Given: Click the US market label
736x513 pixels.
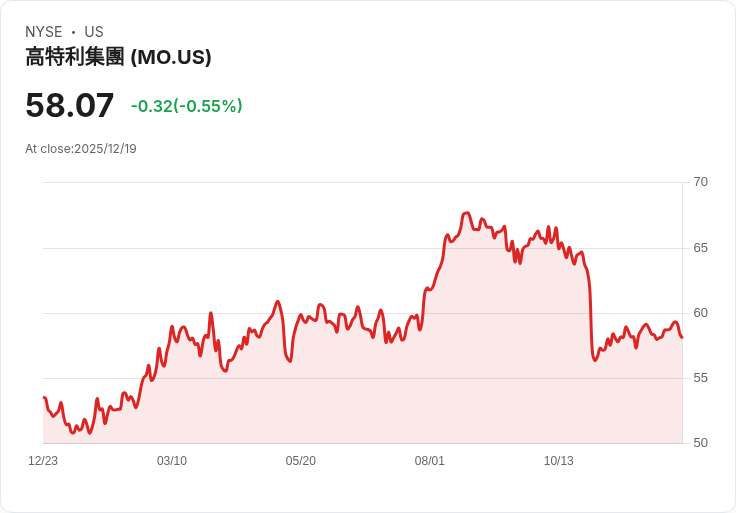Looking at the screenshot, I should click(x=94, y=32).
